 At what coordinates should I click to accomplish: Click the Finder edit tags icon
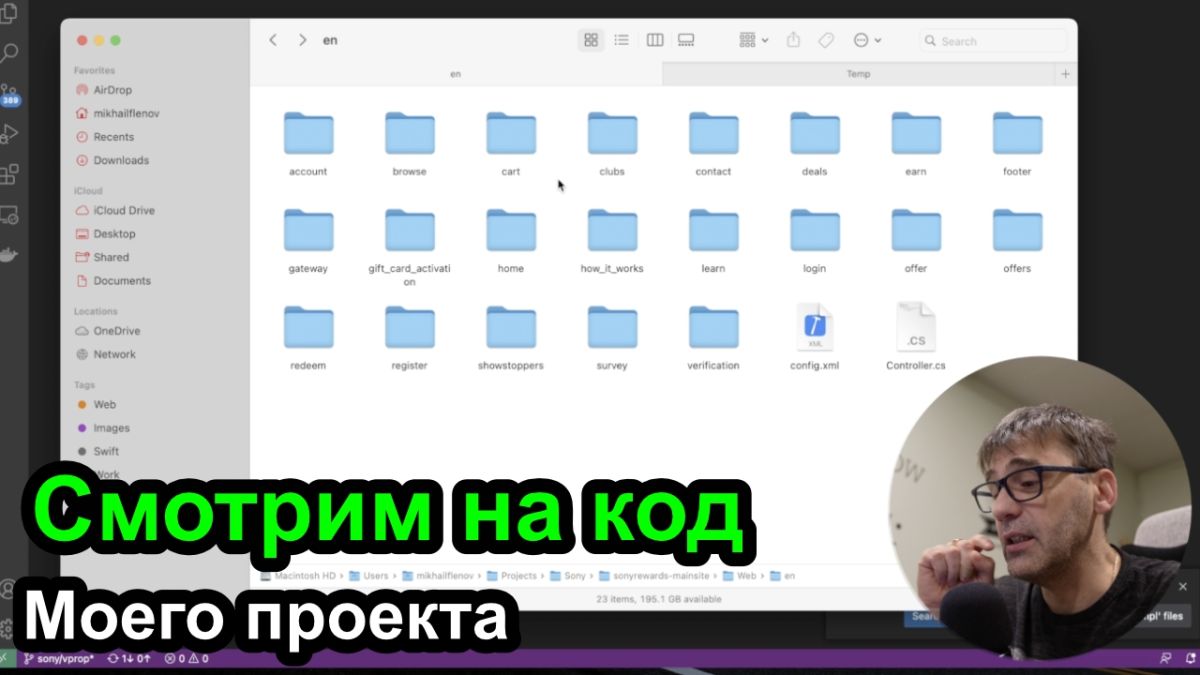[x=826, y=40]
